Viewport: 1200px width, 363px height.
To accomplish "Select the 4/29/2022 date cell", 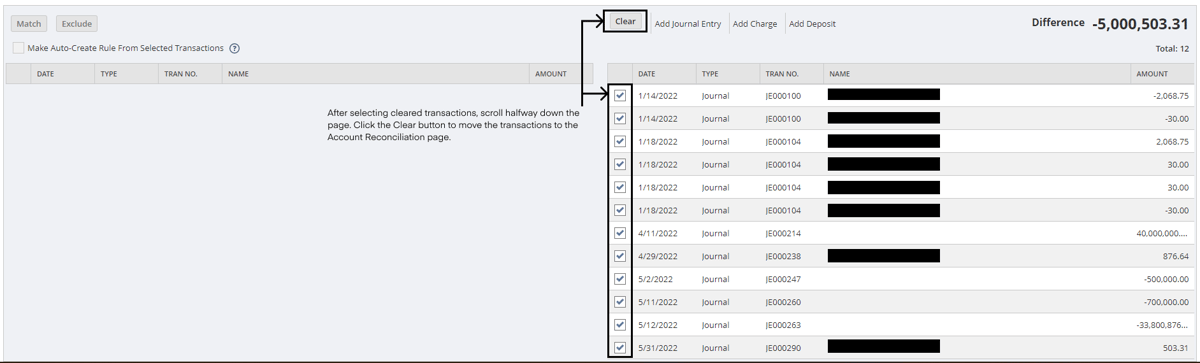I will point(658,256).
